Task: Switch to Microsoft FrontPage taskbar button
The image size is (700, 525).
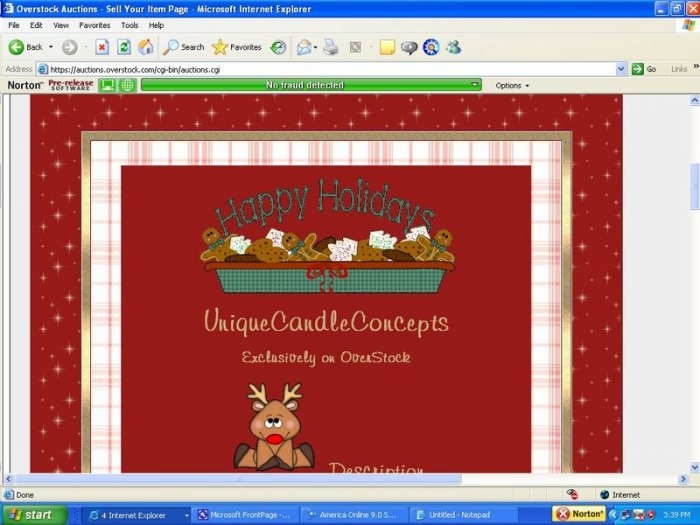Action: [x=246, y=515]
